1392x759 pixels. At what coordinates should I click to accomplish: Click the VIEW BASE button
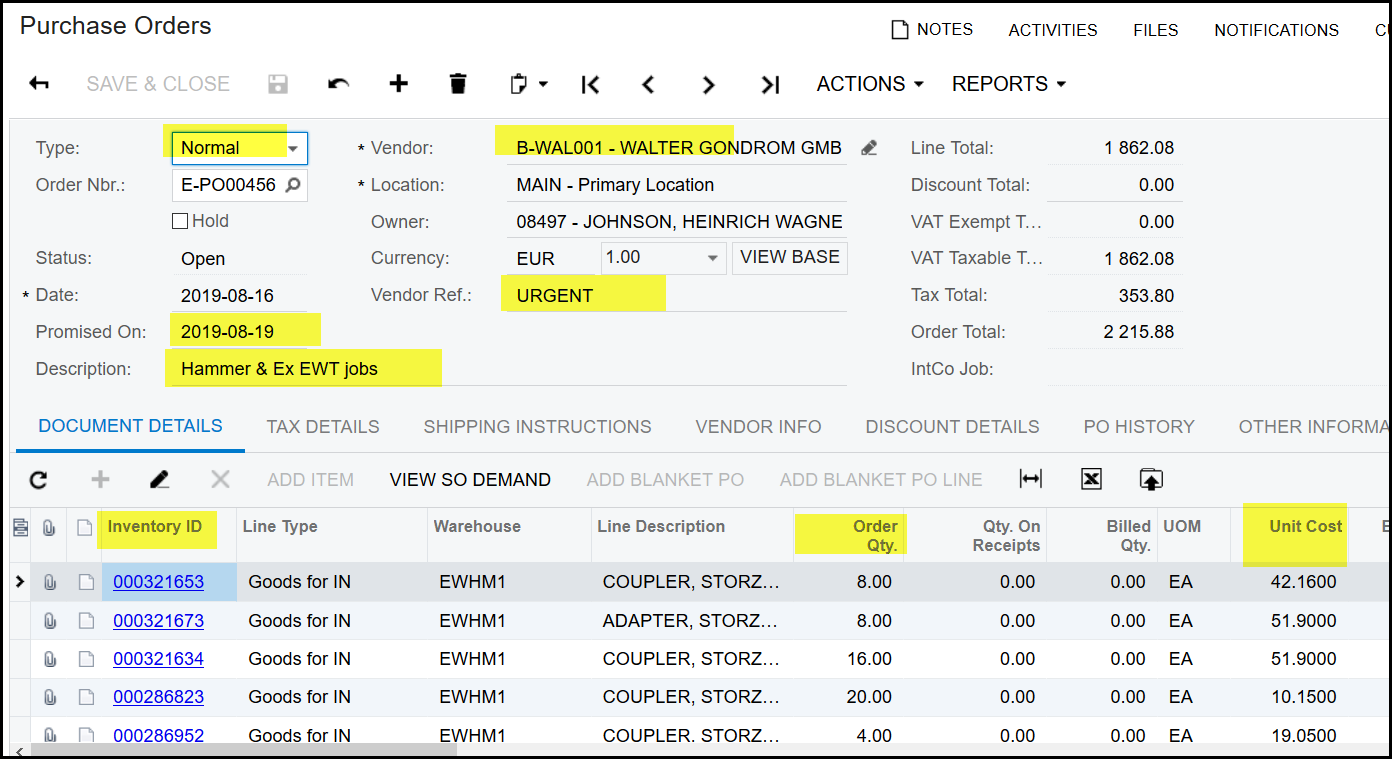(789, 257)
